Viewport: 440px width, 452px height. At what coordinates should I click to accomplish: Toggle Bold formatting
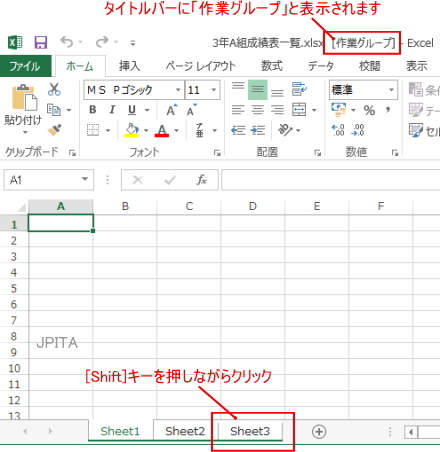(93, 110)
